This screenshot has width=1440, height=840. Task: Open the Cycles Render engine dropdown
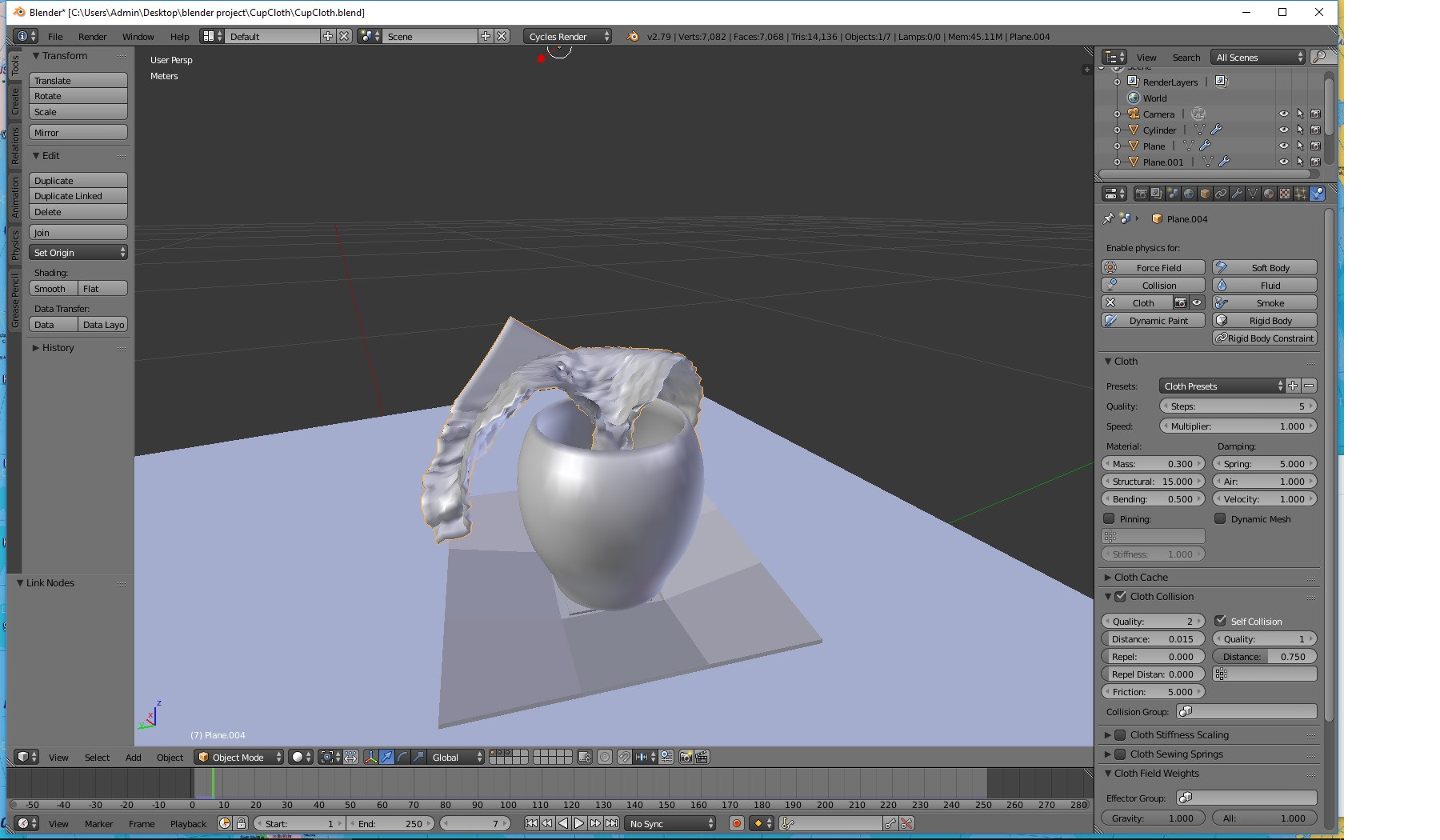(x=568, y=36)
